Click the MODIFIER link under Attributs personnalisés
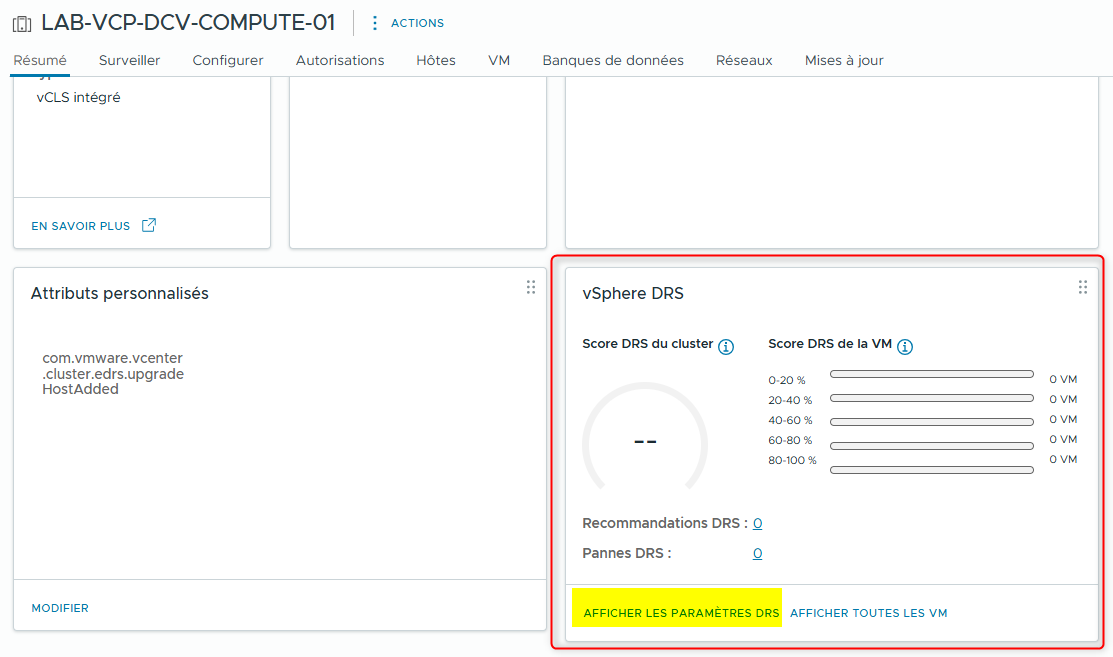 coord(59,607)
